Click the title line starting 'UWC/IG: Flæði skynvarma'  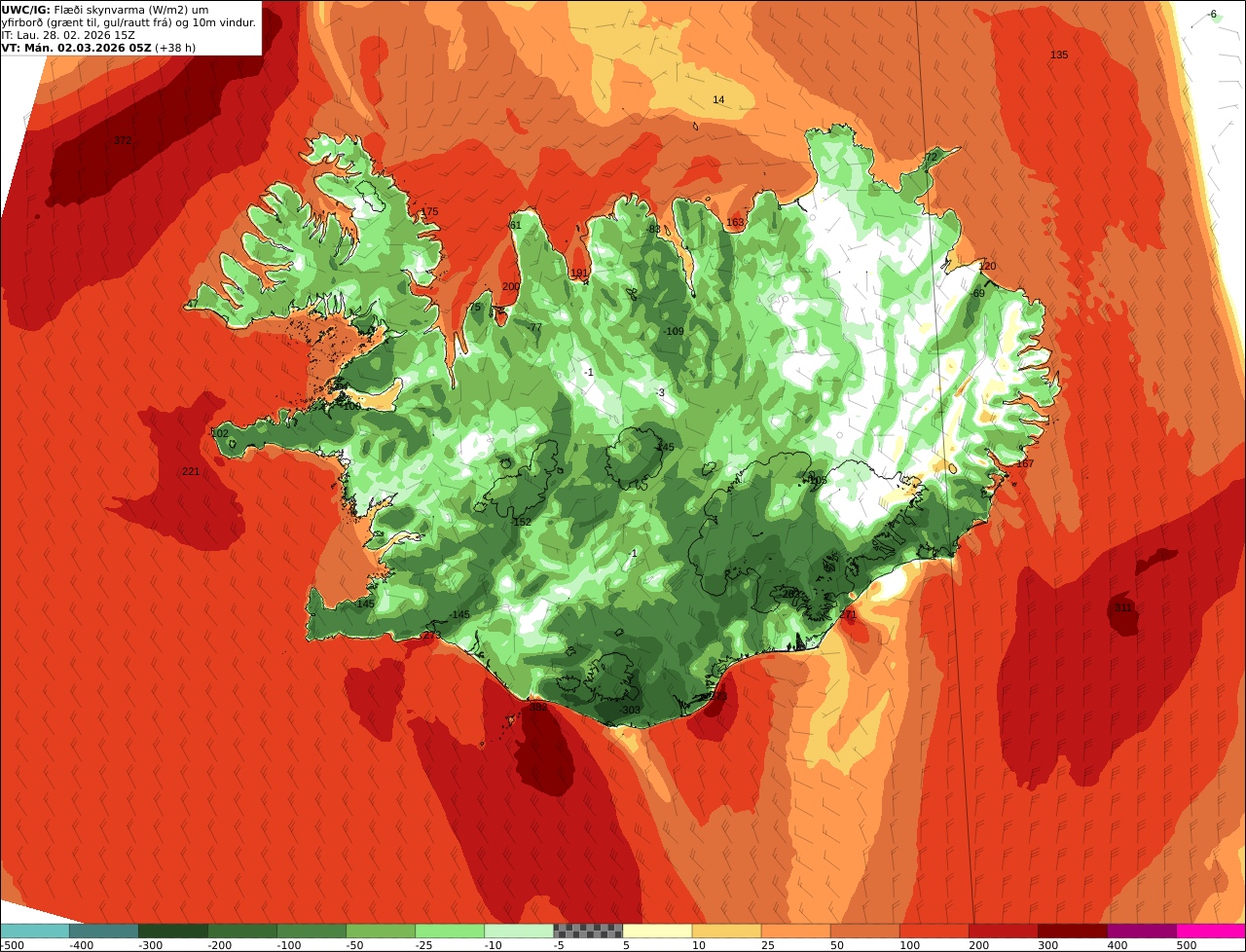[x=105, y=10]
